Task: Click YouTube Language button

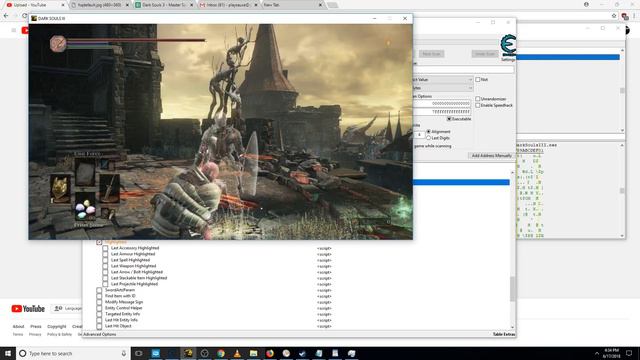Action: pos(67,309)
